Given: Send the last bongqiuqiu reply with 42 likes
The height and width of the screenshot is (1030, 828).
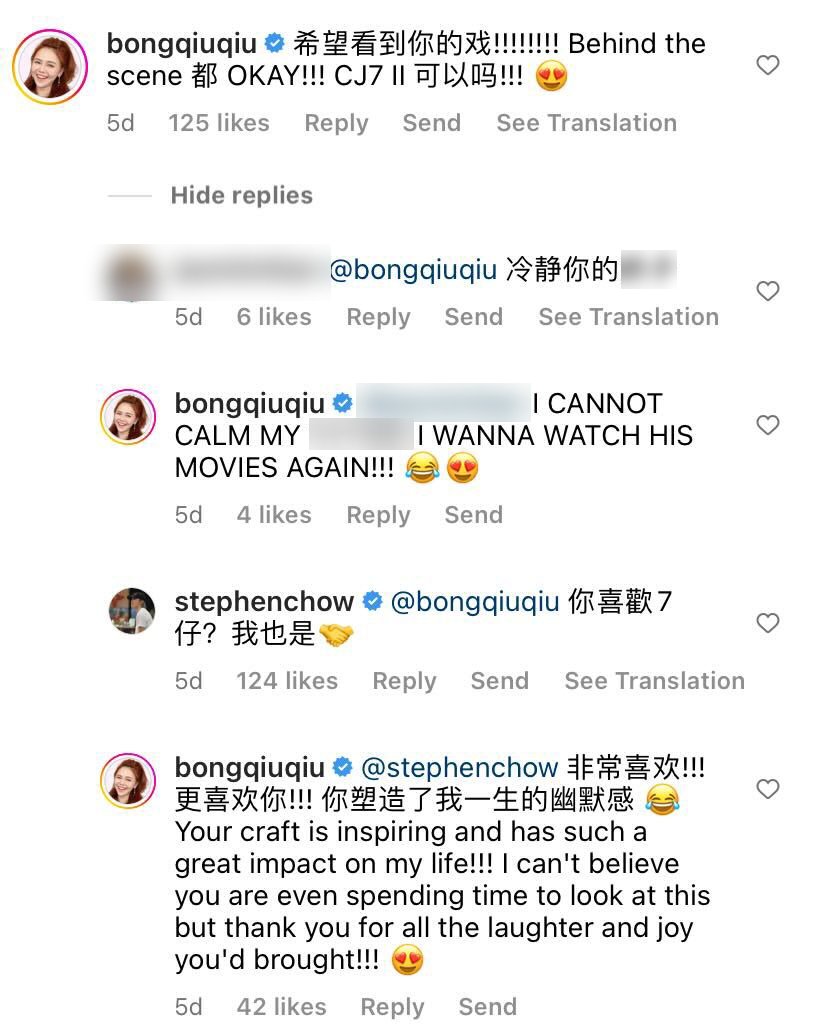Looking at the screenshot, I should pyautogui.click(x=487, y=1007).
